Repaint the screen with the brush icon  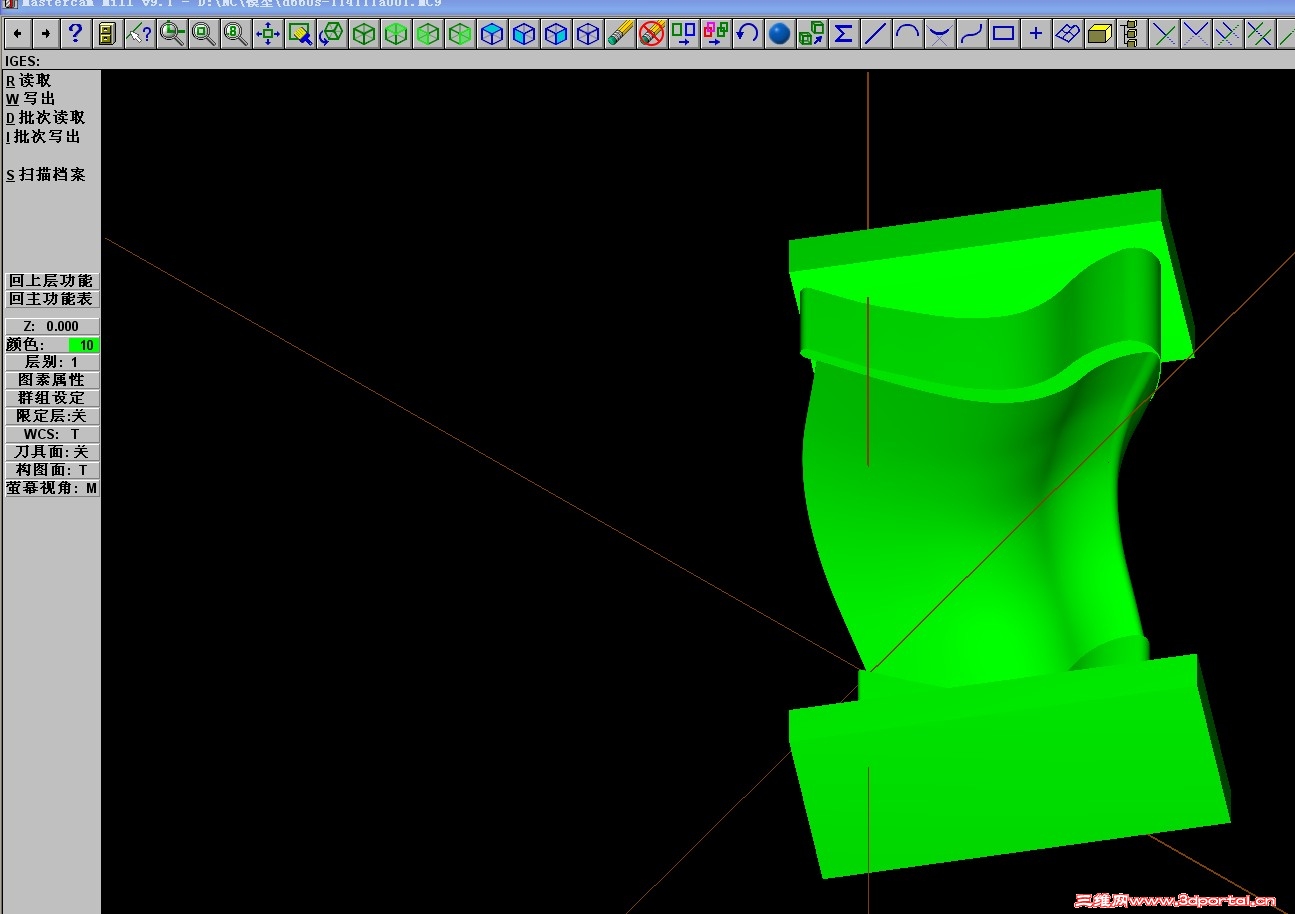[x=299, y=34]
